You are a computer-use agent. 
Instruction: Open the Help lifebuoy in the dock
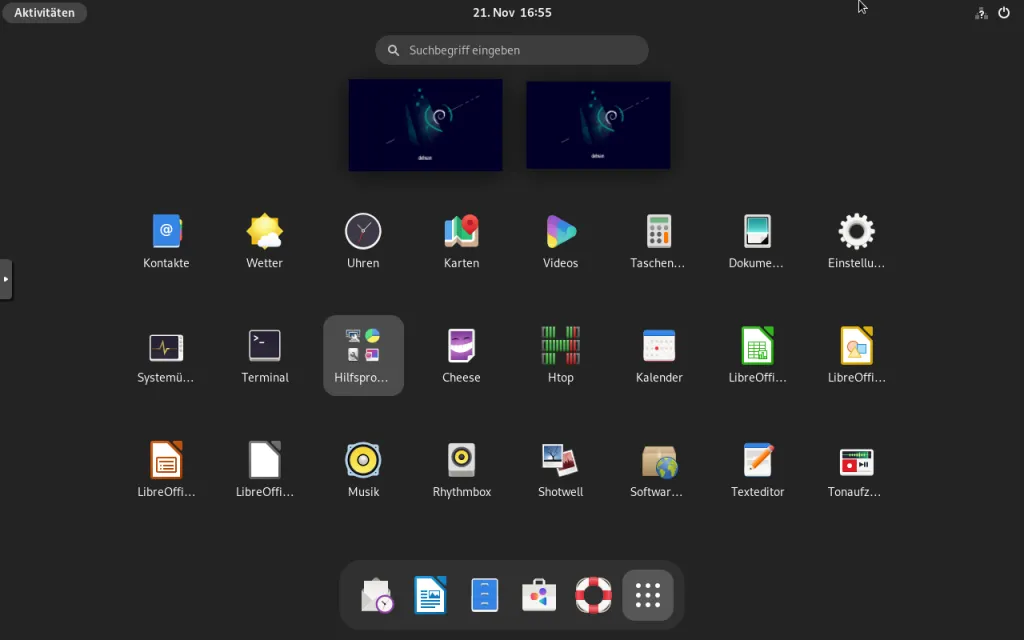(x=593, y=595)
